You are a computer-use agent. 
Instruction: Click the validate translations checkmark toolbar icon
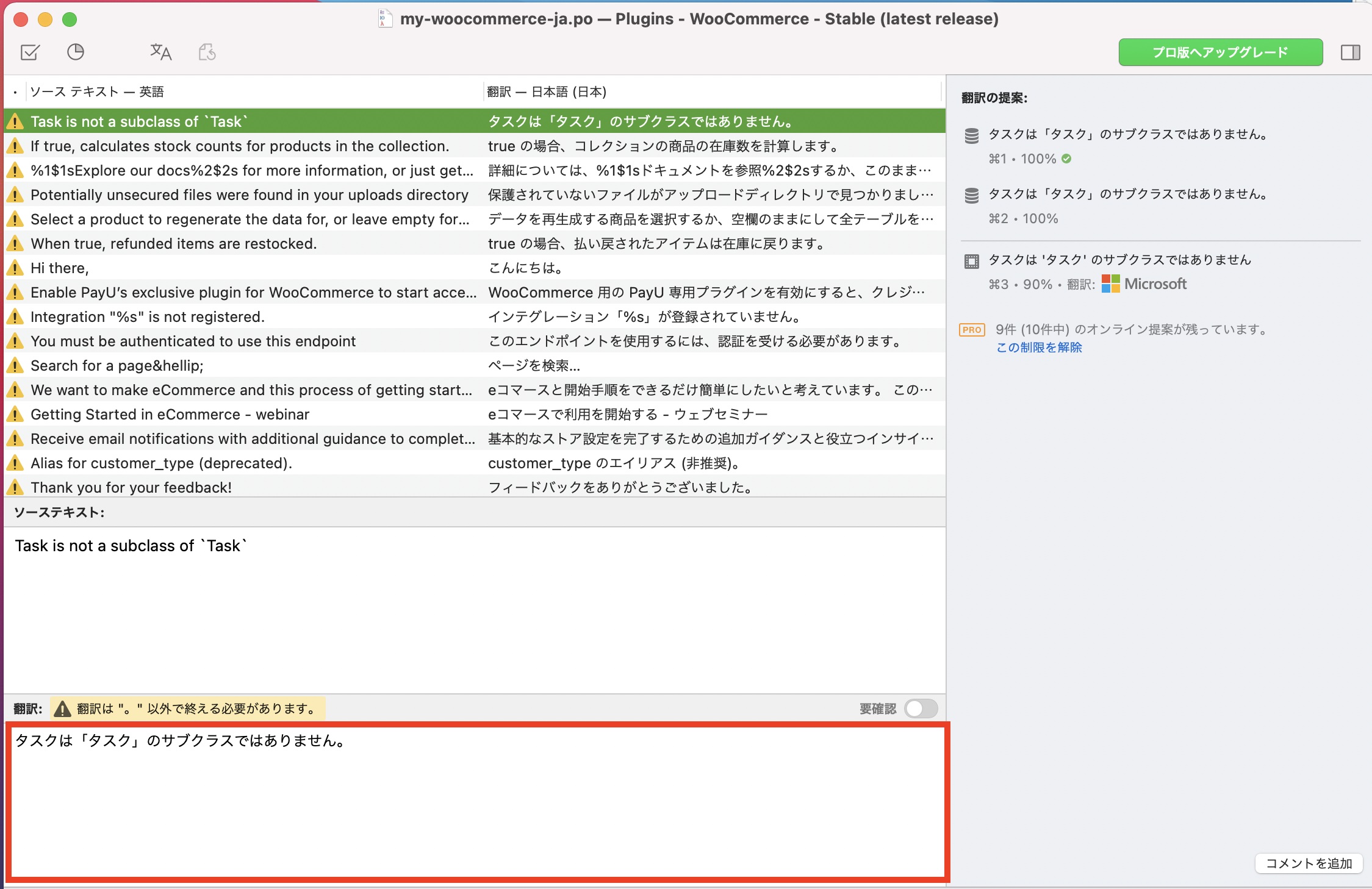click(x=30, y=52)
